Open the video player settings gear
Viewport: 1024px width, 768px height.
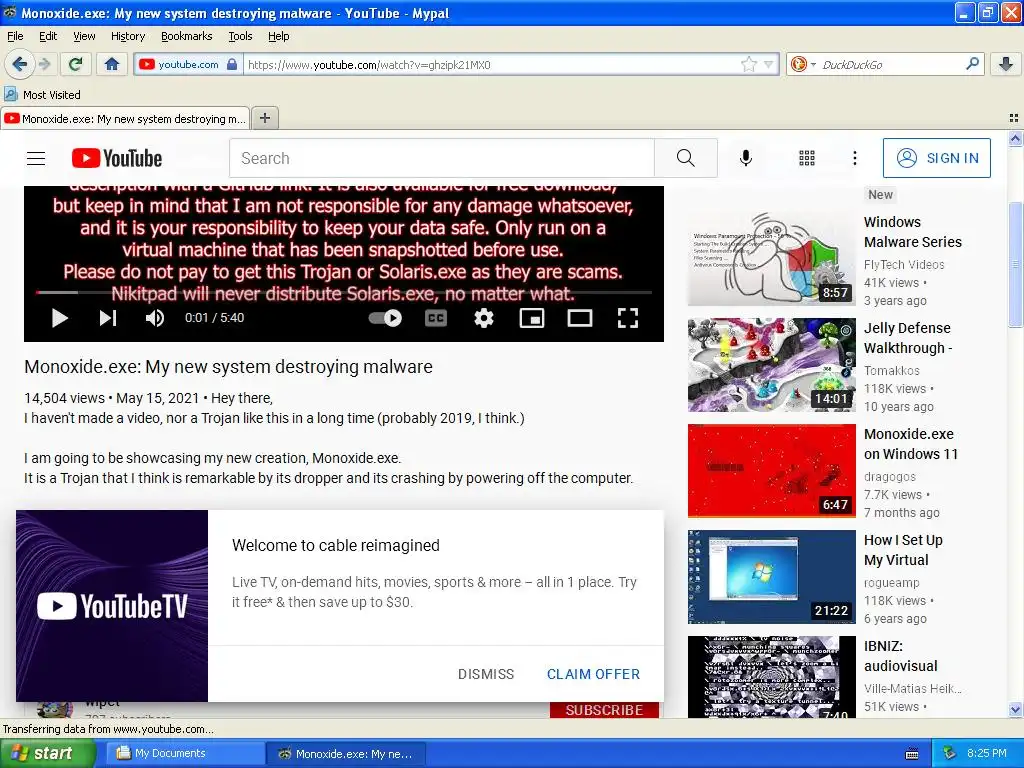tap(483, 318)
